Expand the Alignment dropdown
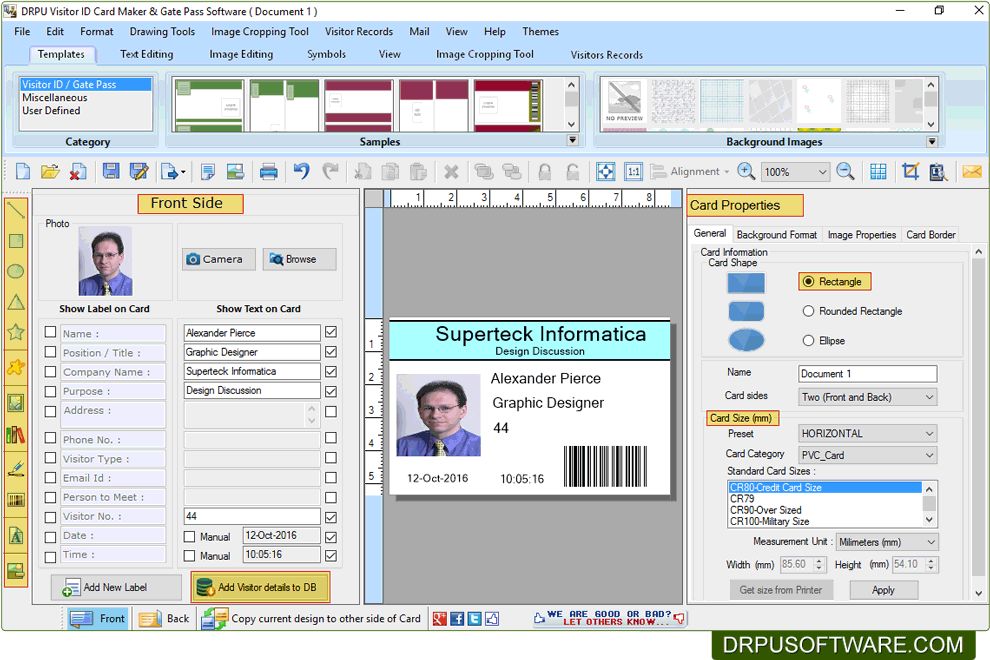Image resolution: width=990 pixels, height=660 pixels. (x=727, y=172)
